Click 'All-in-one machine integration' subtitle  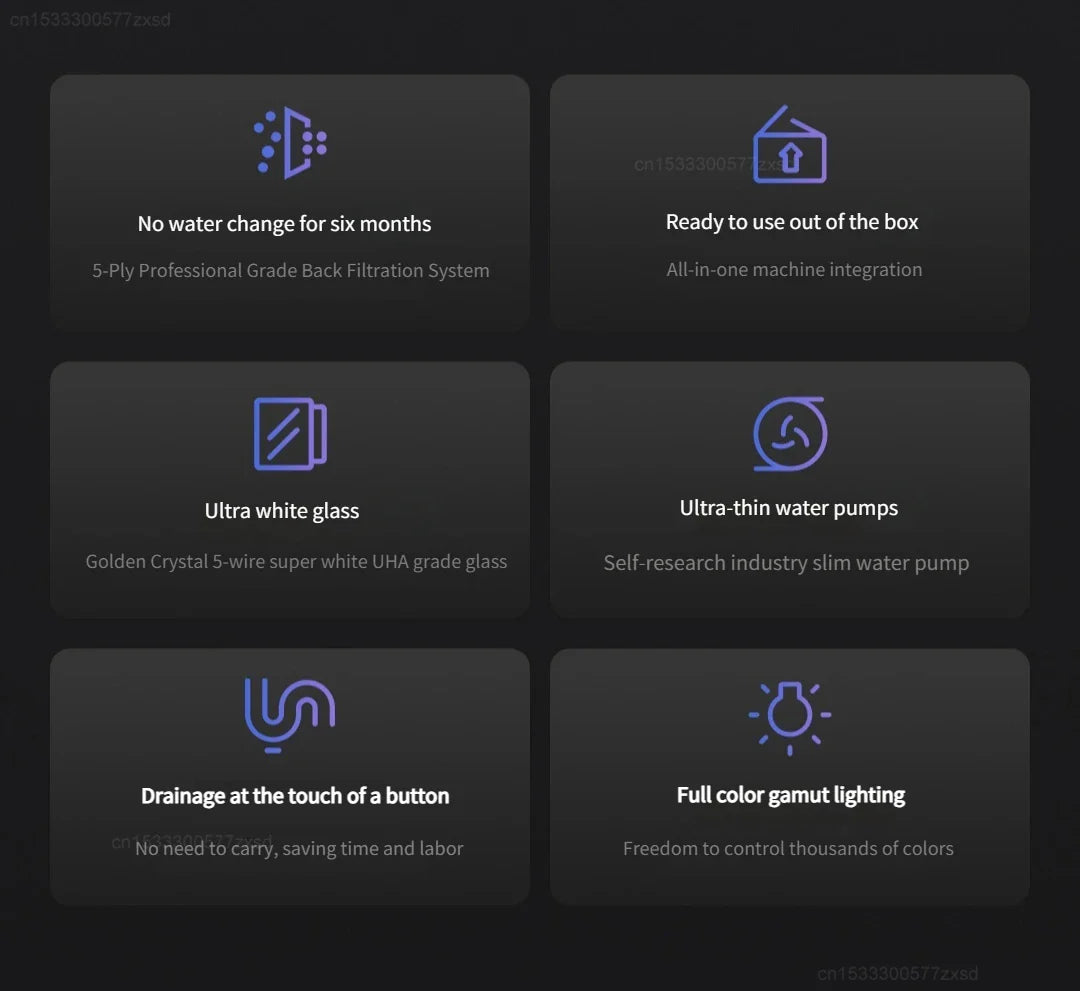(x=794, y=269)
